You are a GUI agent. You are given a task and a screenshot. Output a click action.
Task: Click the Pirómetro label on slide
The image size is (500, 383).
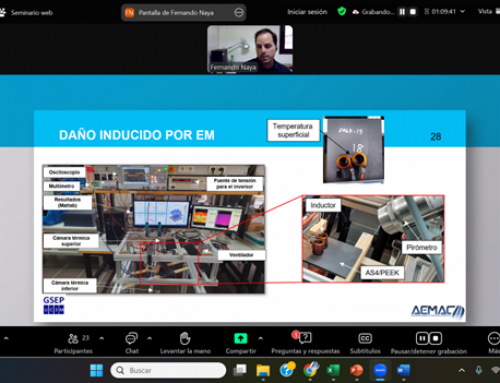[x=422, y=247]
